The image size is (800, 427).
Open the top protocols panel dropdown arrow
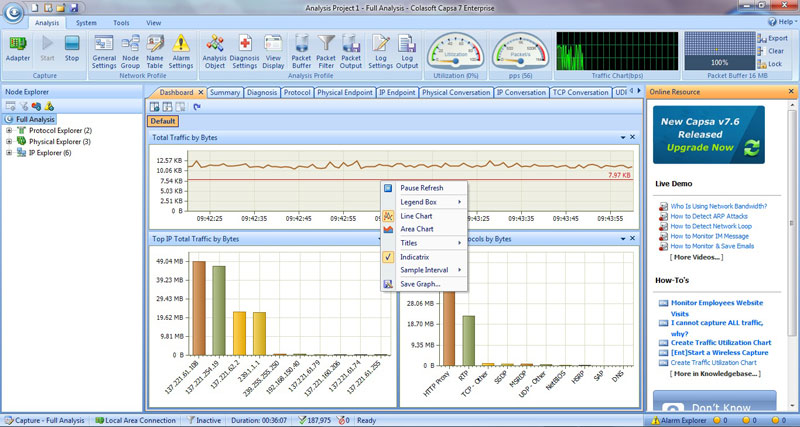pyautogui.click(x=623, y=239)
